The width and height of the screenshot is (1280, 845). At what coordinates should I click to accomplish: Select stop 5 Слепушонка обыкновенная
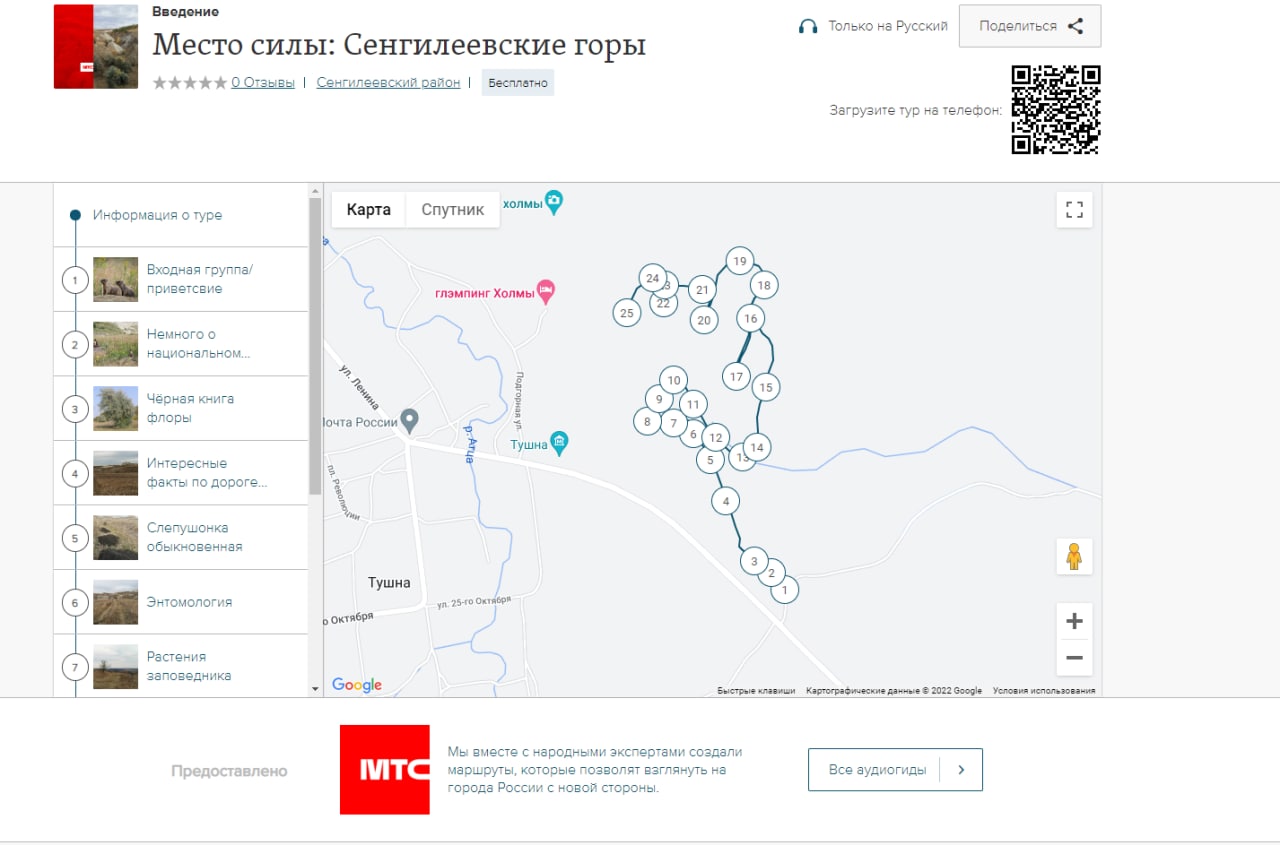pyautogui.click(x=194, y=537)
